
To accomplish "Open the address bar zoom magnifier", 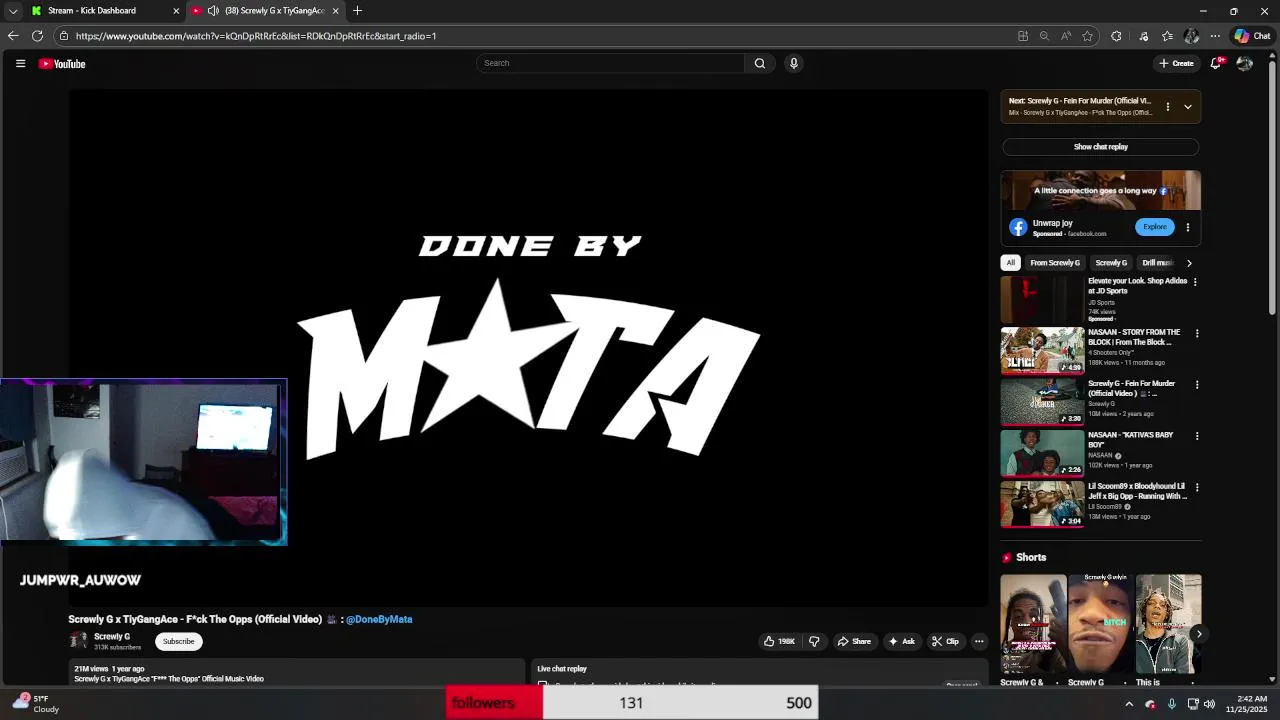I will (1044, 36).
